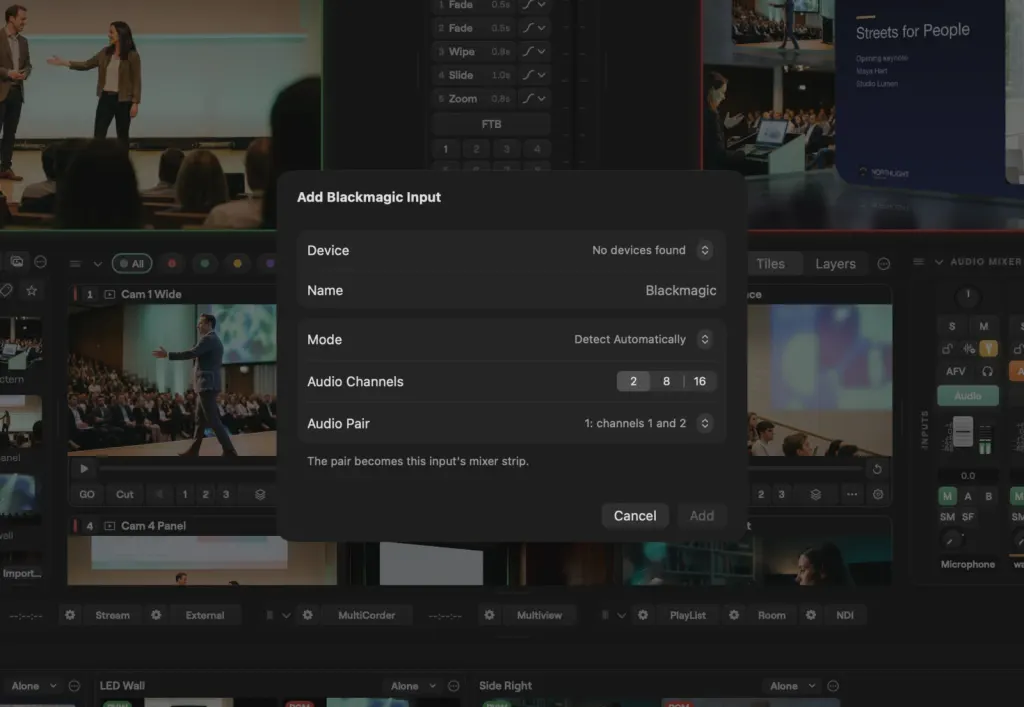Open the Alone dropdown on the Side Right row
1024x707 pixels.
[793, 686]
